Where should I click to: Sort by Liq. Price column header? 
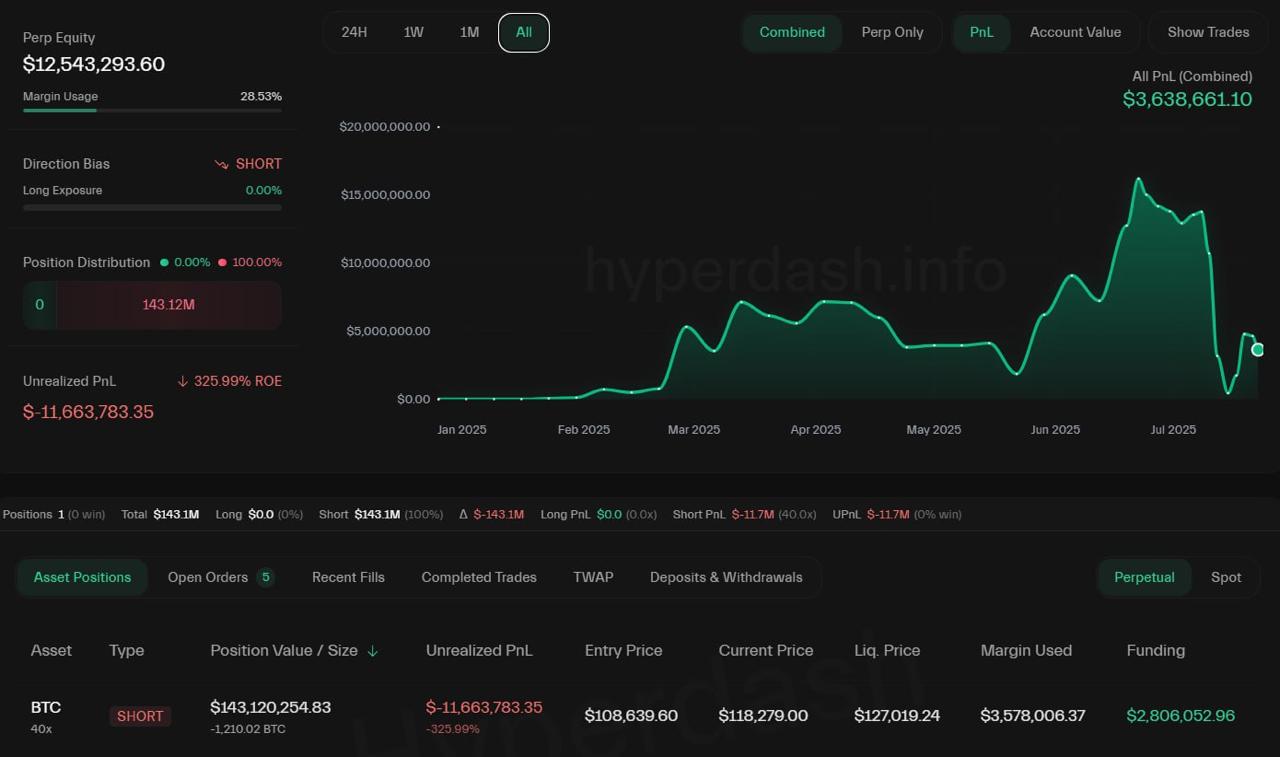coord(887,650)
